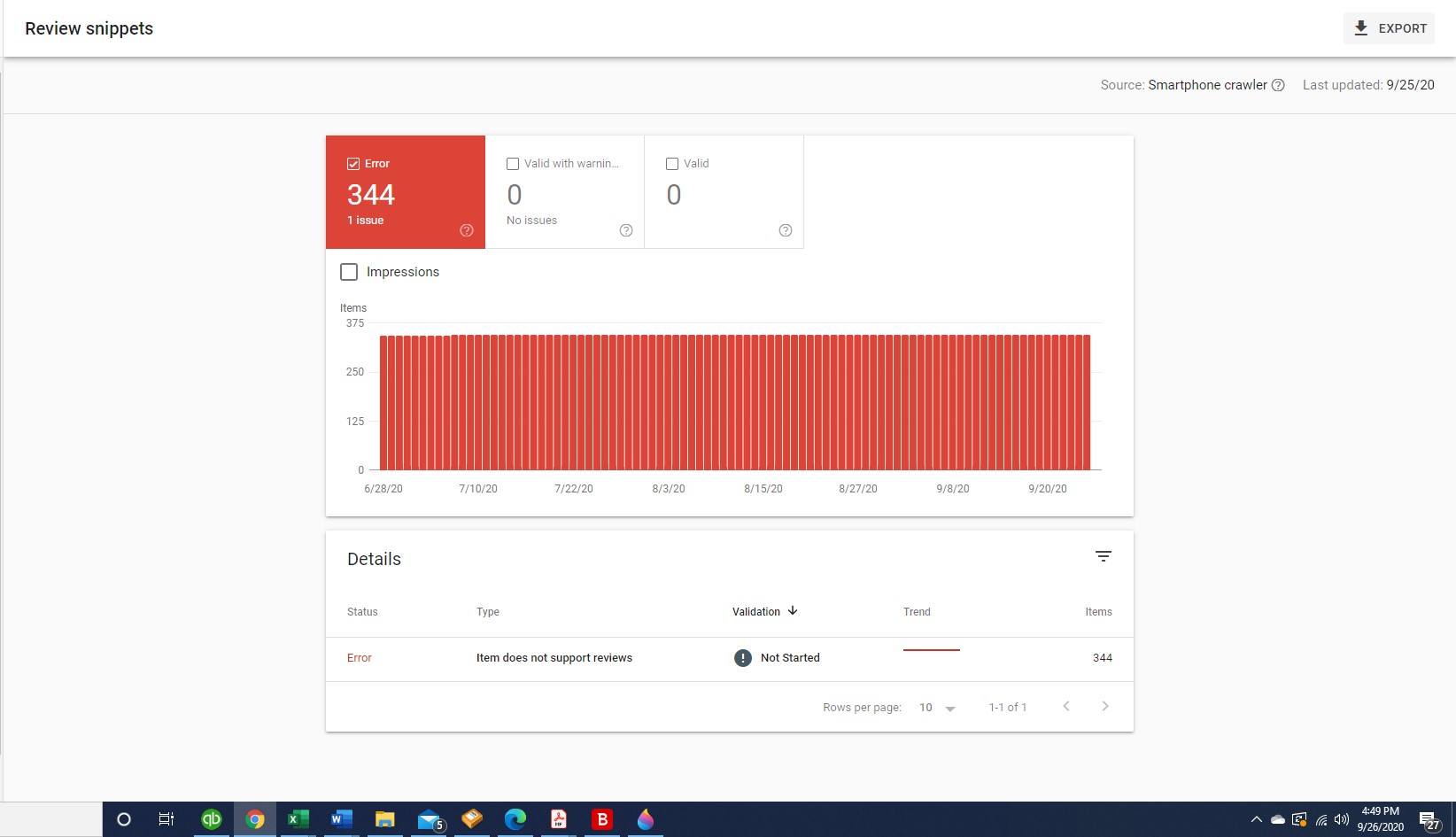
Task: Click the trend sparkline in details row
Action: point(932,650)
